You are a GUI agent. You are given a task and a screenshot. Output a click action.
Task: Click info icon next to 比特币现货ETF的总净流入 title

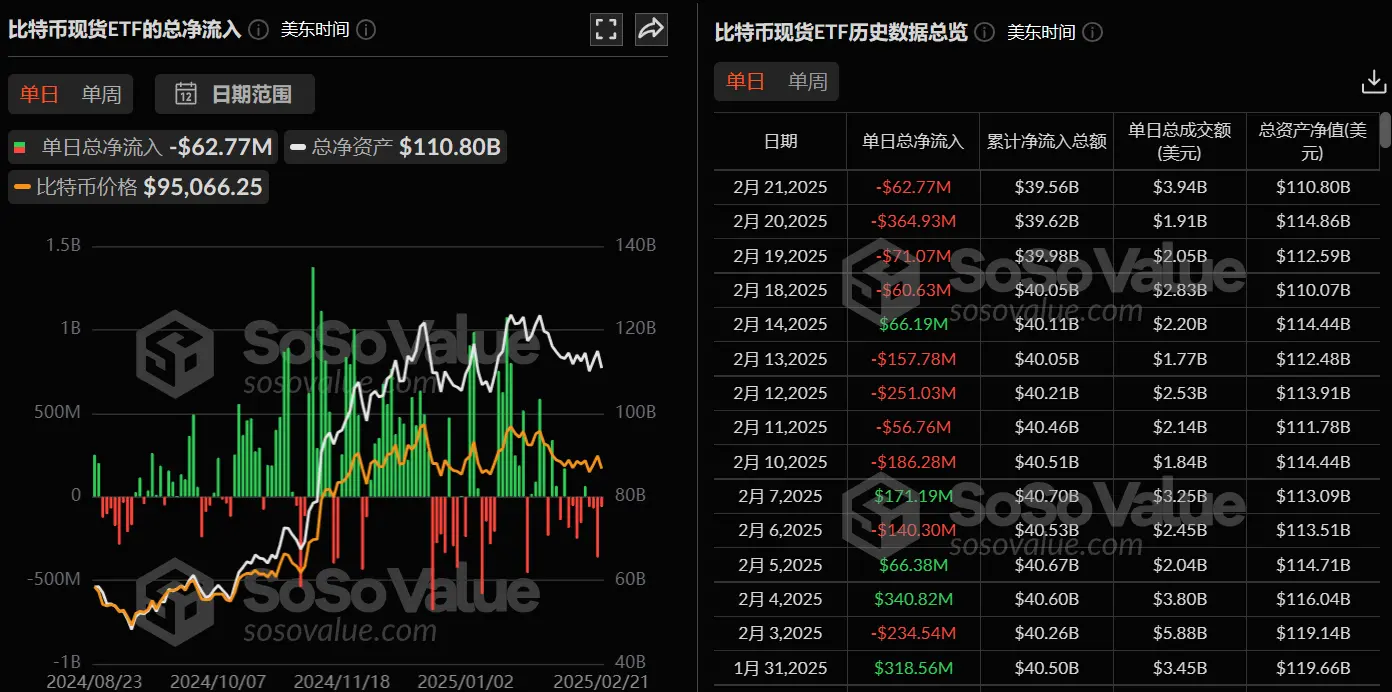(x=258, y=30)
